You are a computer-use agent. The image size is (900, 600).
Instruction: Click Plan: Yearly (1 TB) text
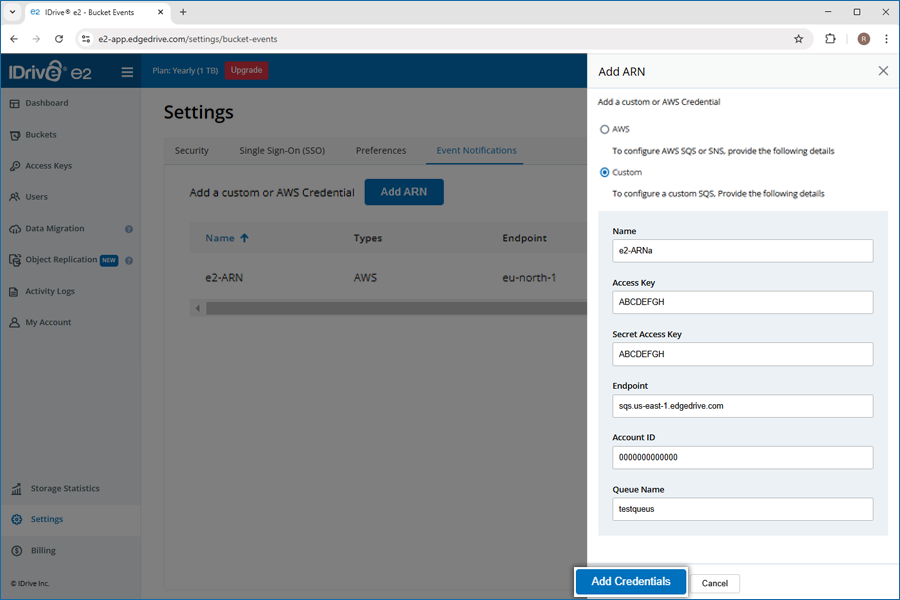tap(185, 71)
